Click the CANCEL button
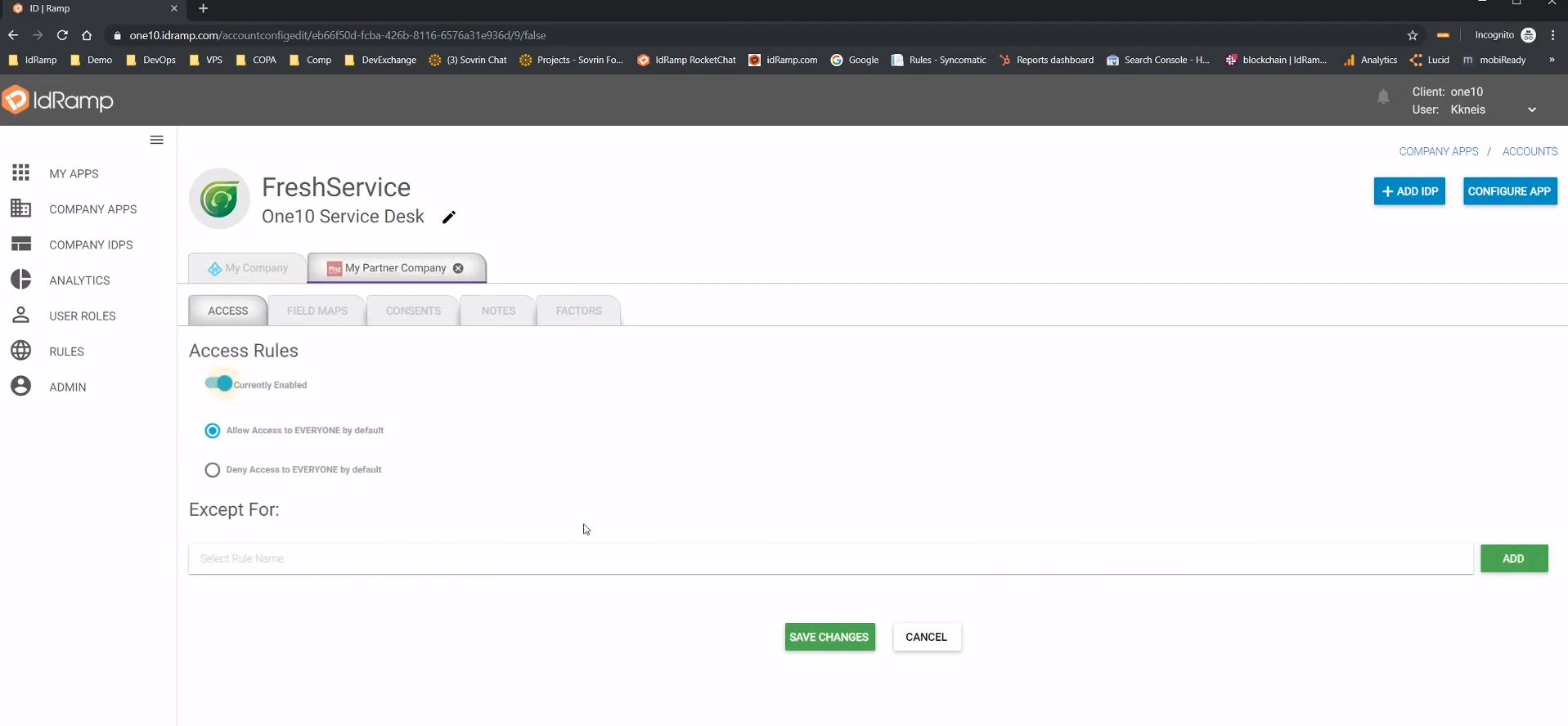This screenshot has height=726, width=1568. pyautogui.click(x=927, y=637)
